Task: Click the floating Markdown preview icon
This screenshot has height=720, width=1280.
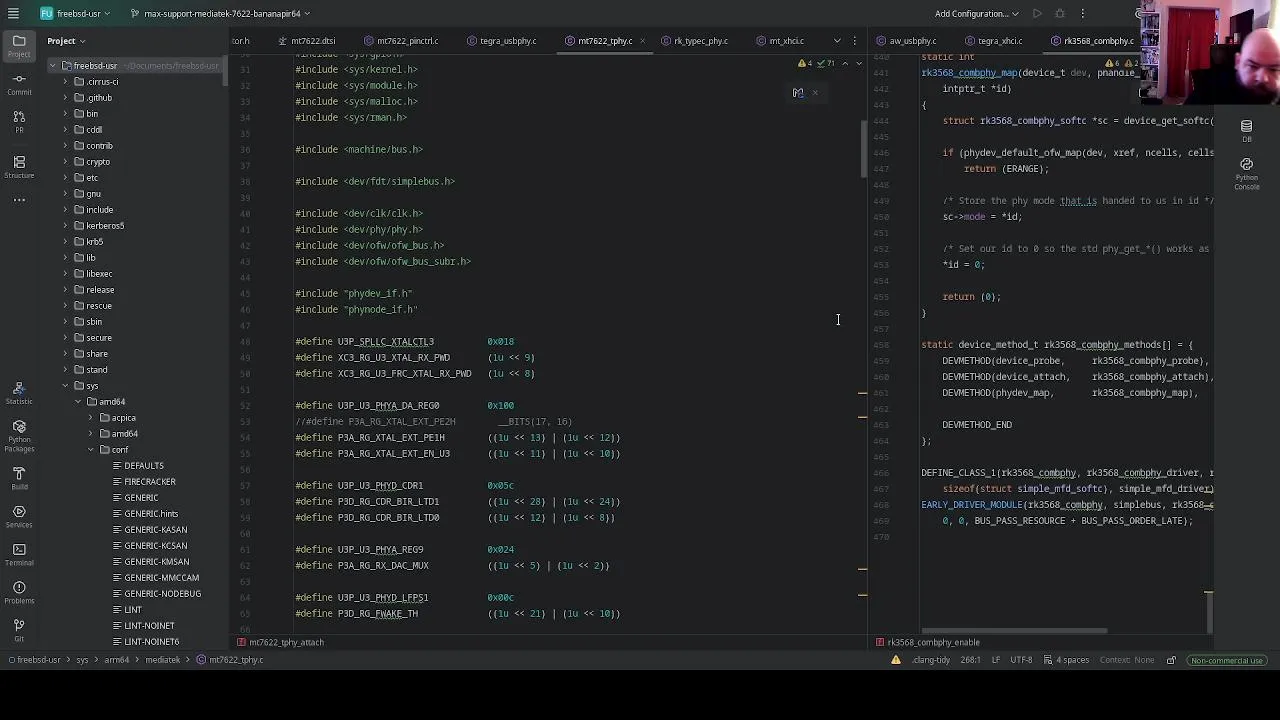Action: tap(797, 93)
